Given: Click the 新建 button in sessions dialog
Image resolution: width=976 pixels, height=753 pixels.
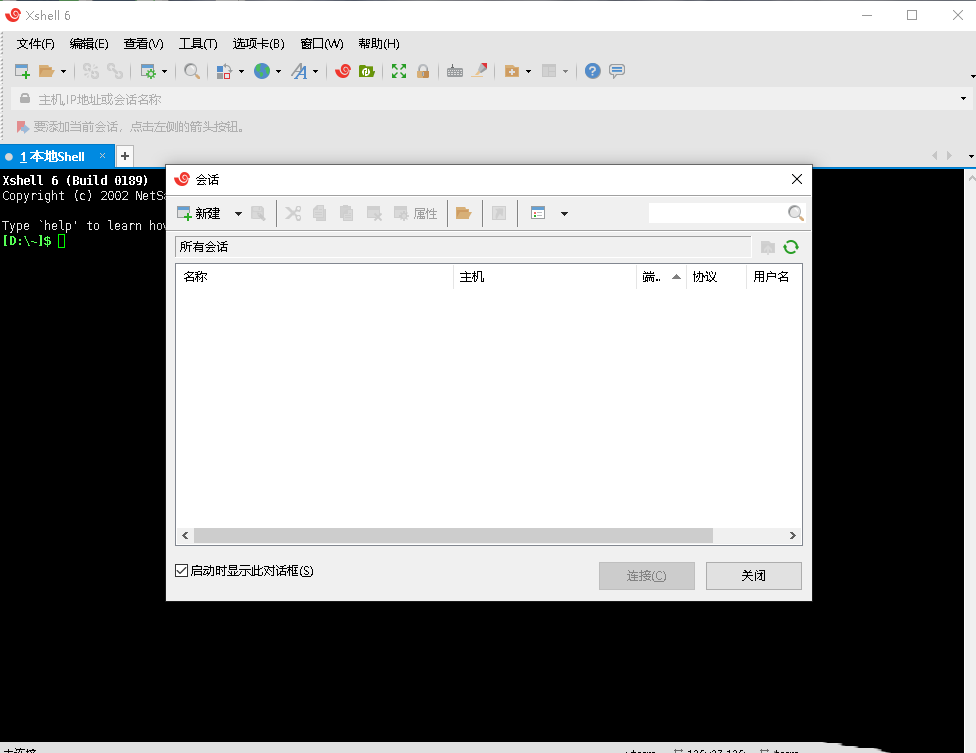Looking at the screenshot, I should pos(199,213).
